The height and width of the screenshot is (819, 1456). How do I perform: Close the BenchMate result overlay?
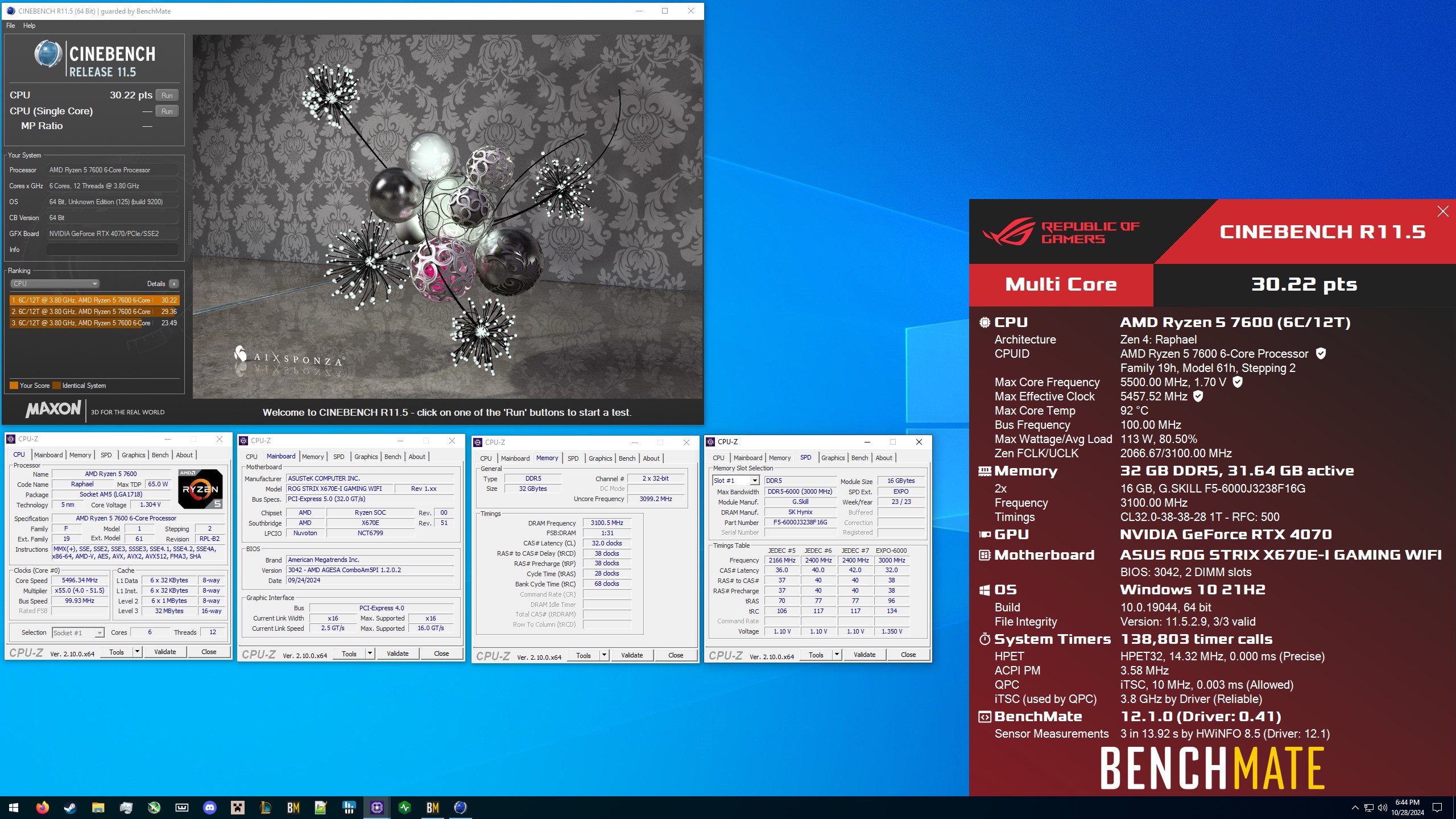tap(1443, 212)
